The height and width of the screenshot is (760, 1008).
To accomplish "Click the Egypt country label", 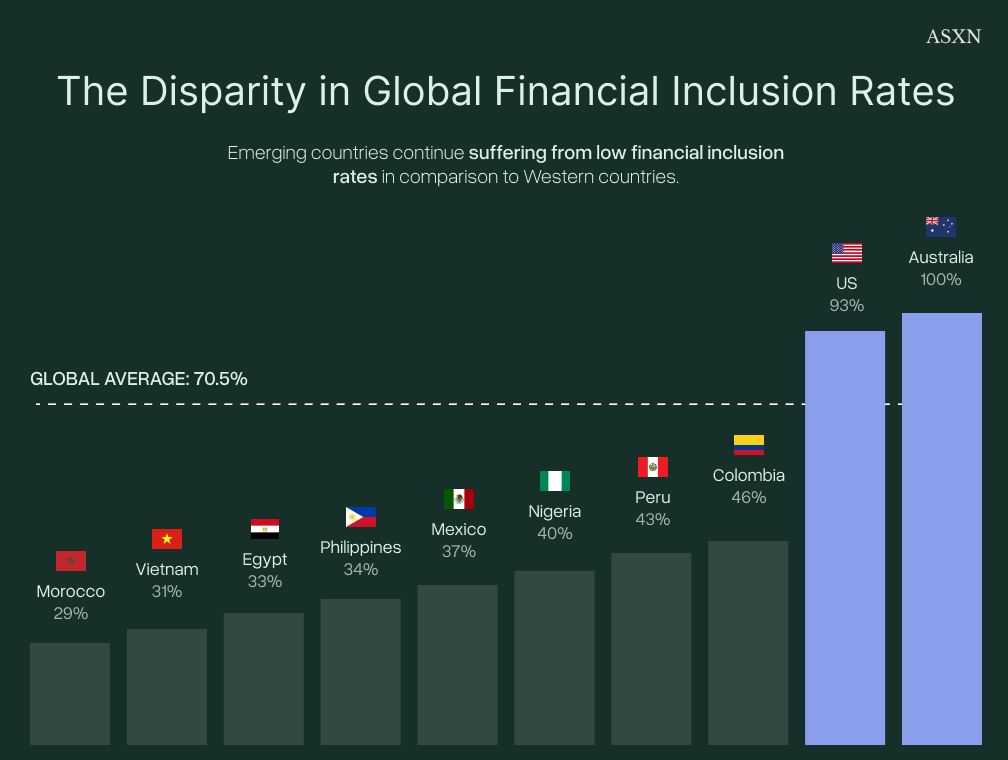I will pyautogui.click(x=265, y=560).
